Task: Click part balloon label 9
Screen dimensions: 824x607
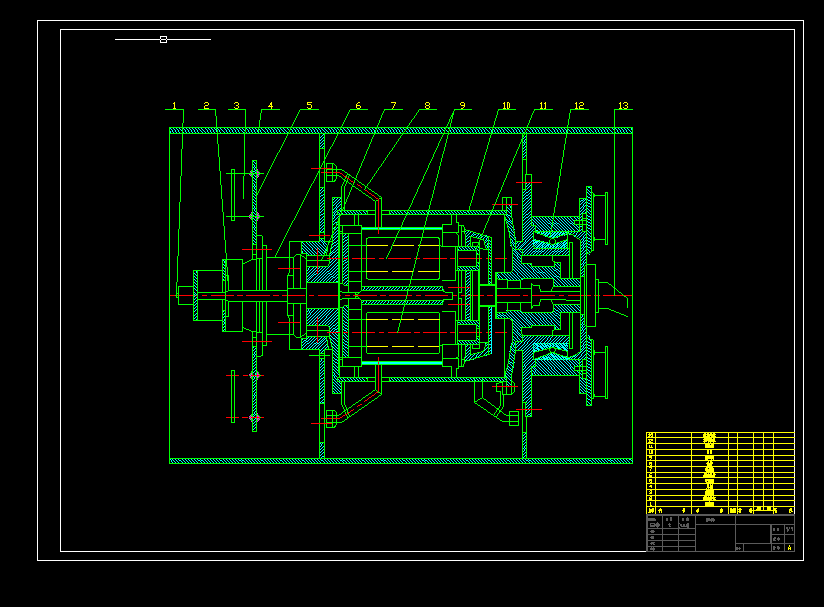Action: (x=463, y=106)
